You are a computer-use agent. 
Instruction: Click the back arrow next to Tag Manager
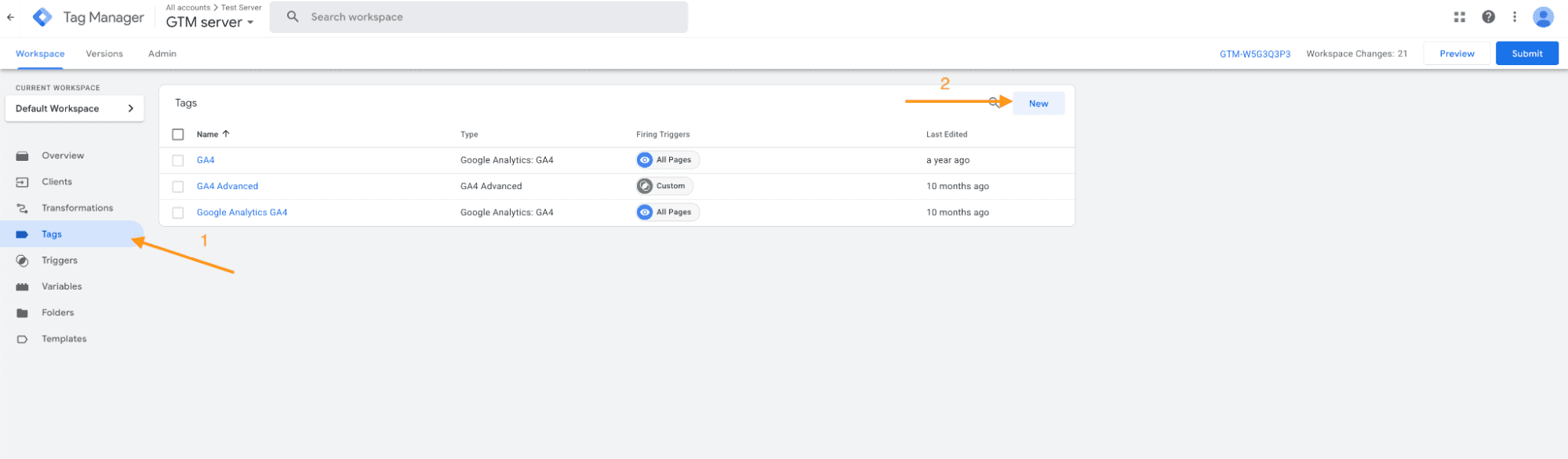pyautogui.click(x=11, y=17)
